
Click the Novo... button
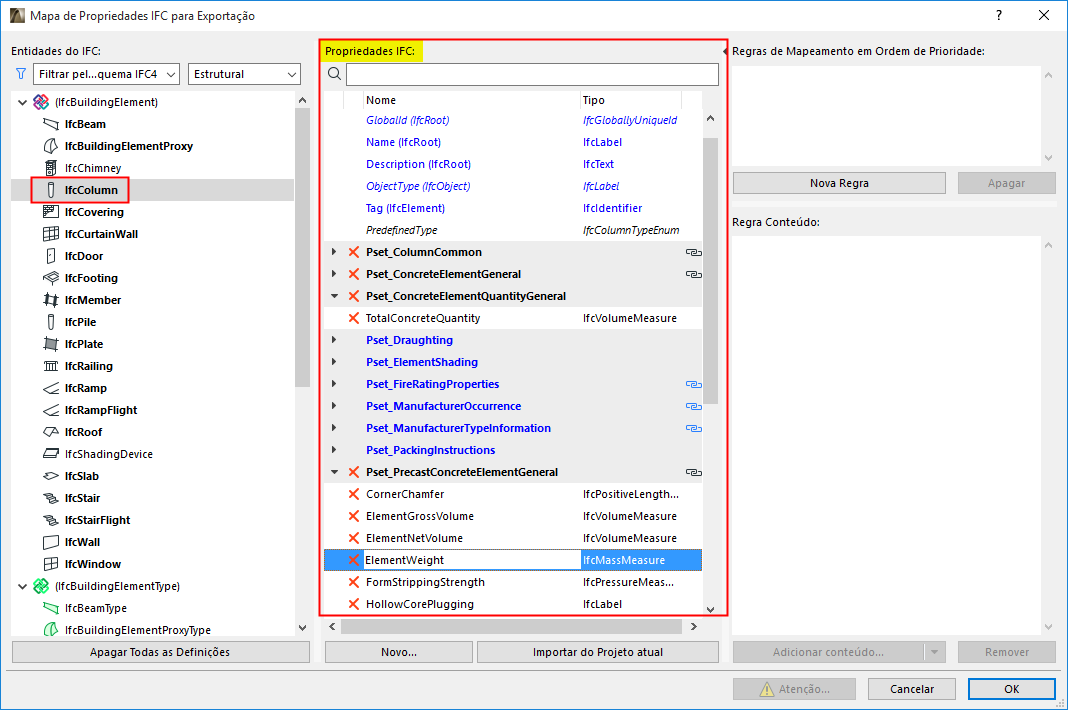click(398, 652)
